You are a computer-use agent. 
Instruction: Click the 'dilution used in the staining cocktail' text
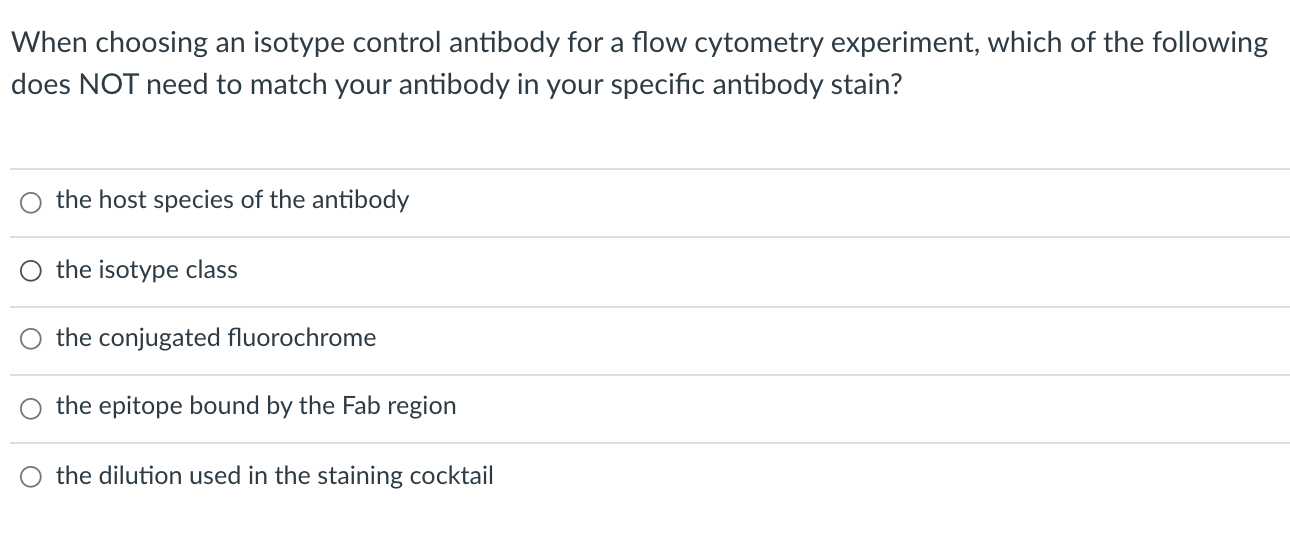point(275,475)
